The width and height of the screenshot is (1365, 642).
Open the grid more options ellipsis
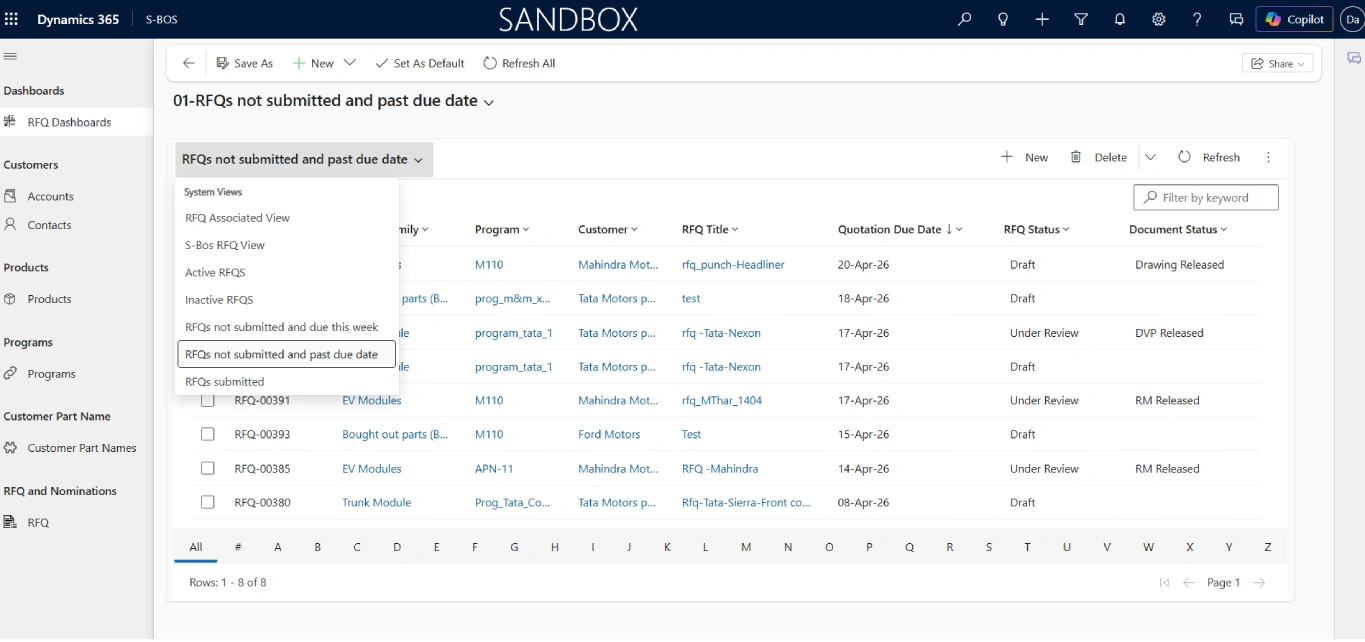1268,157
